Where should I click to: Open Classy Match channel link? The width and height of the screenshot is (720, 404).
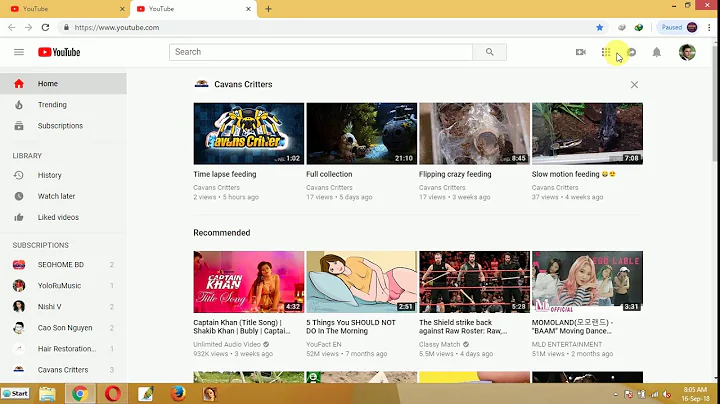click(x=439, y=344)
